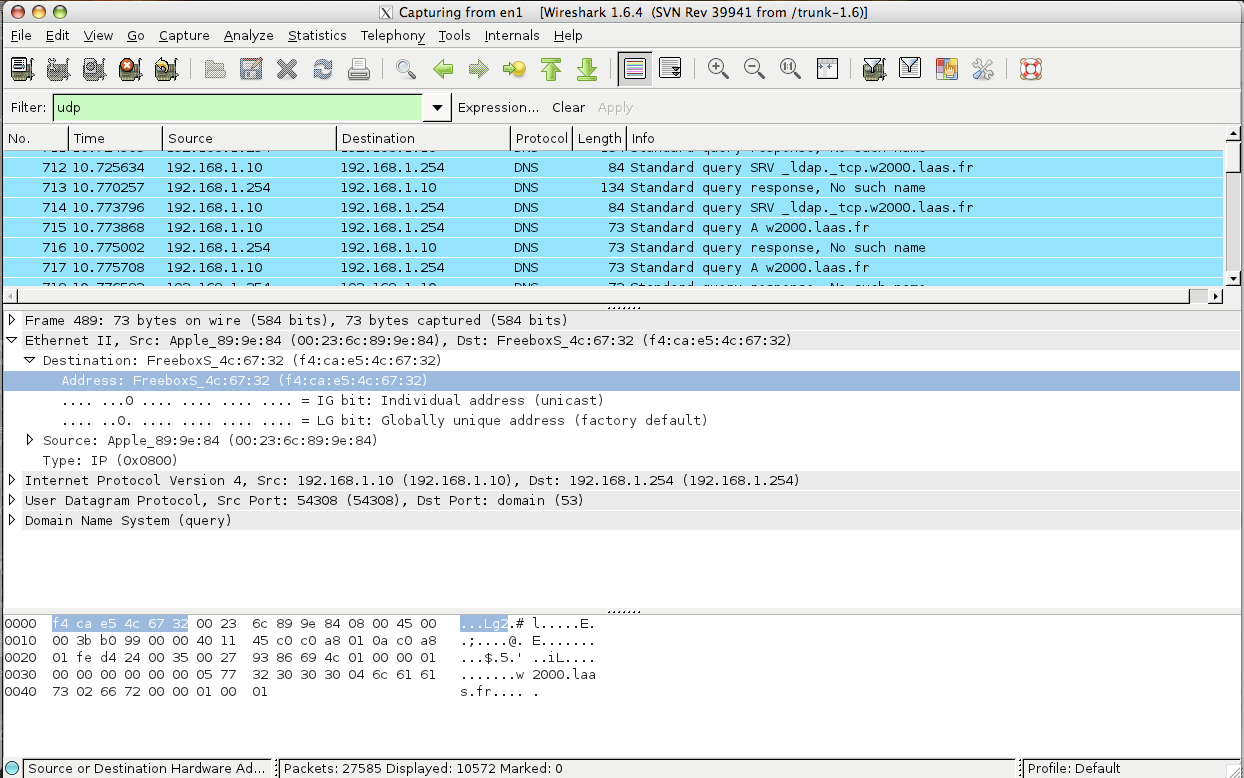Open preferences wrench icon
Image resolution: width=1244 pixels, height=778 pixels.
click(x=983, y=69)
